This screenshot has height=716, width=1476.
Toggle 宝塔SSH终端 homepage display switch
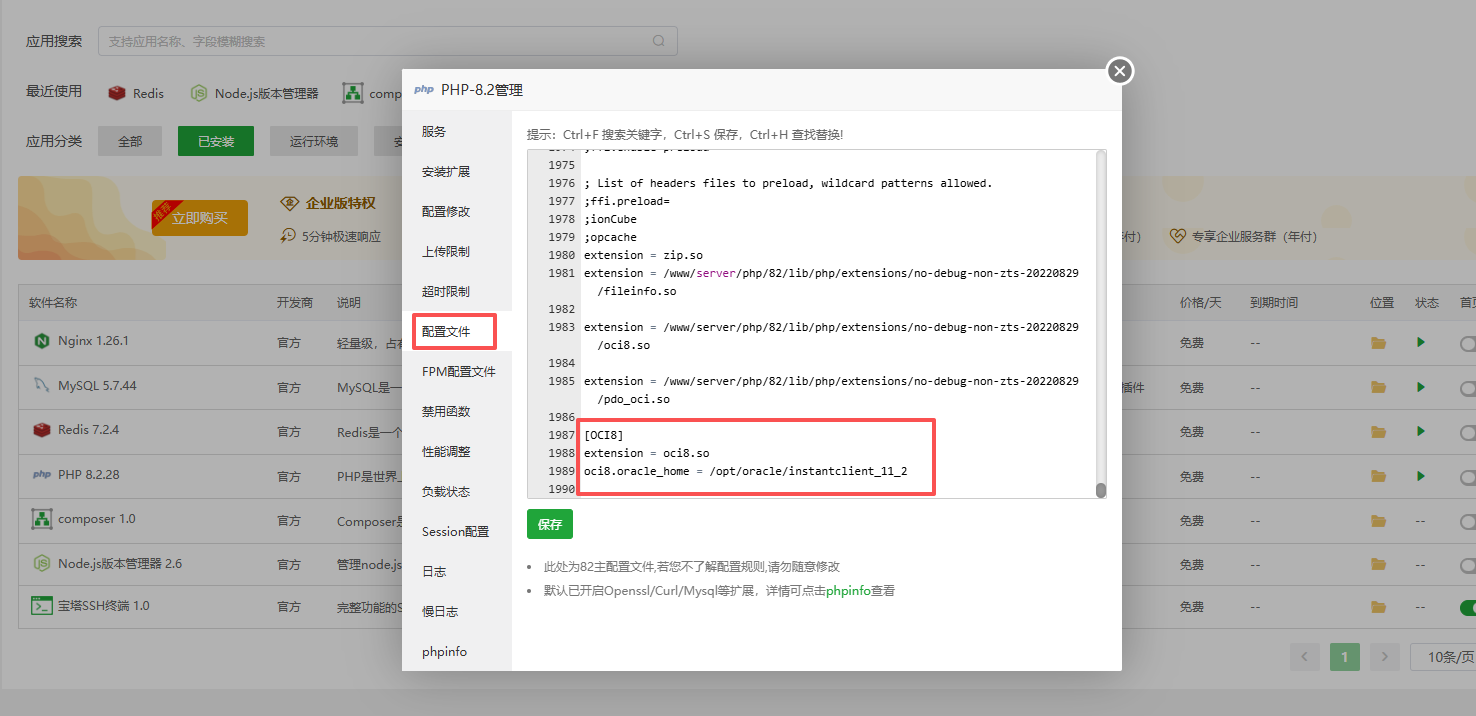point(1468,607)
